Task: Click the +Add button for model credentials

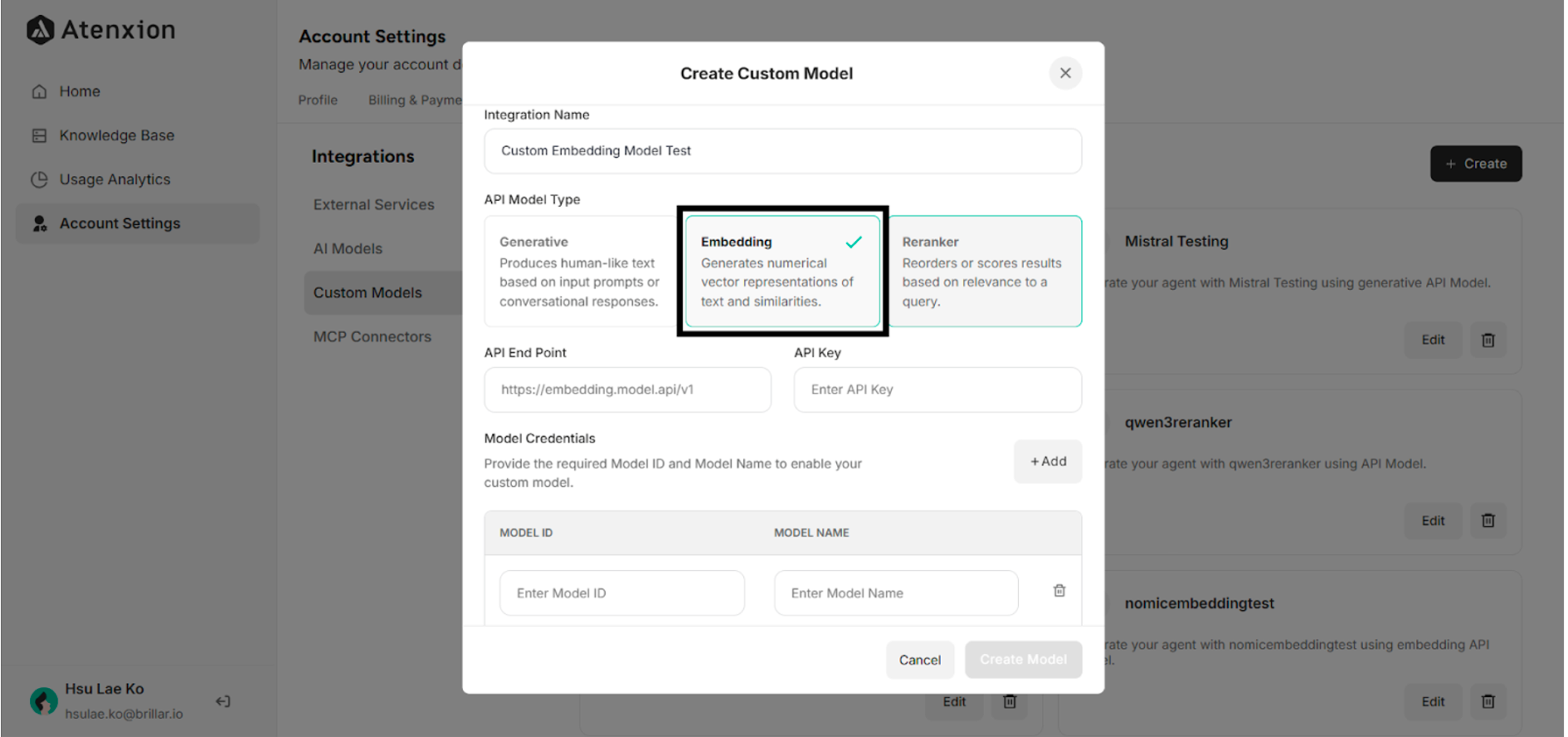Action: click(x=1047, y=461)
